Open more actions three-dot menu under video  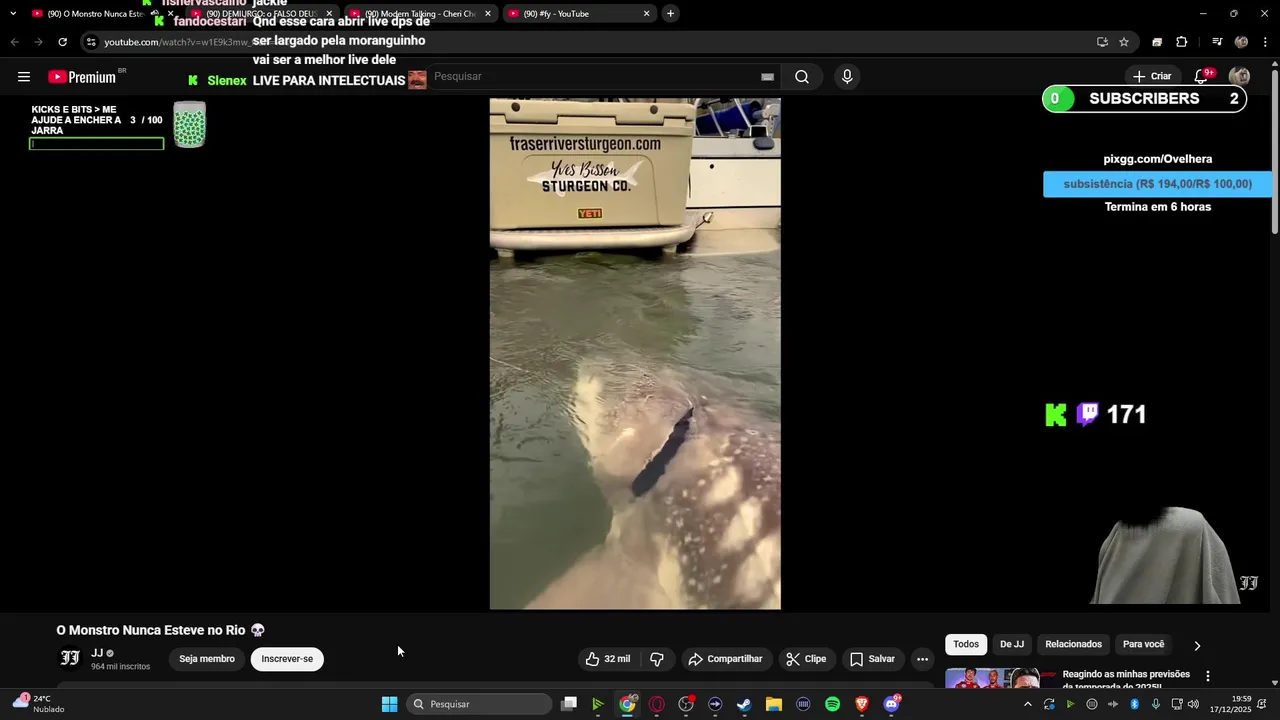click(x=922, y=659)
